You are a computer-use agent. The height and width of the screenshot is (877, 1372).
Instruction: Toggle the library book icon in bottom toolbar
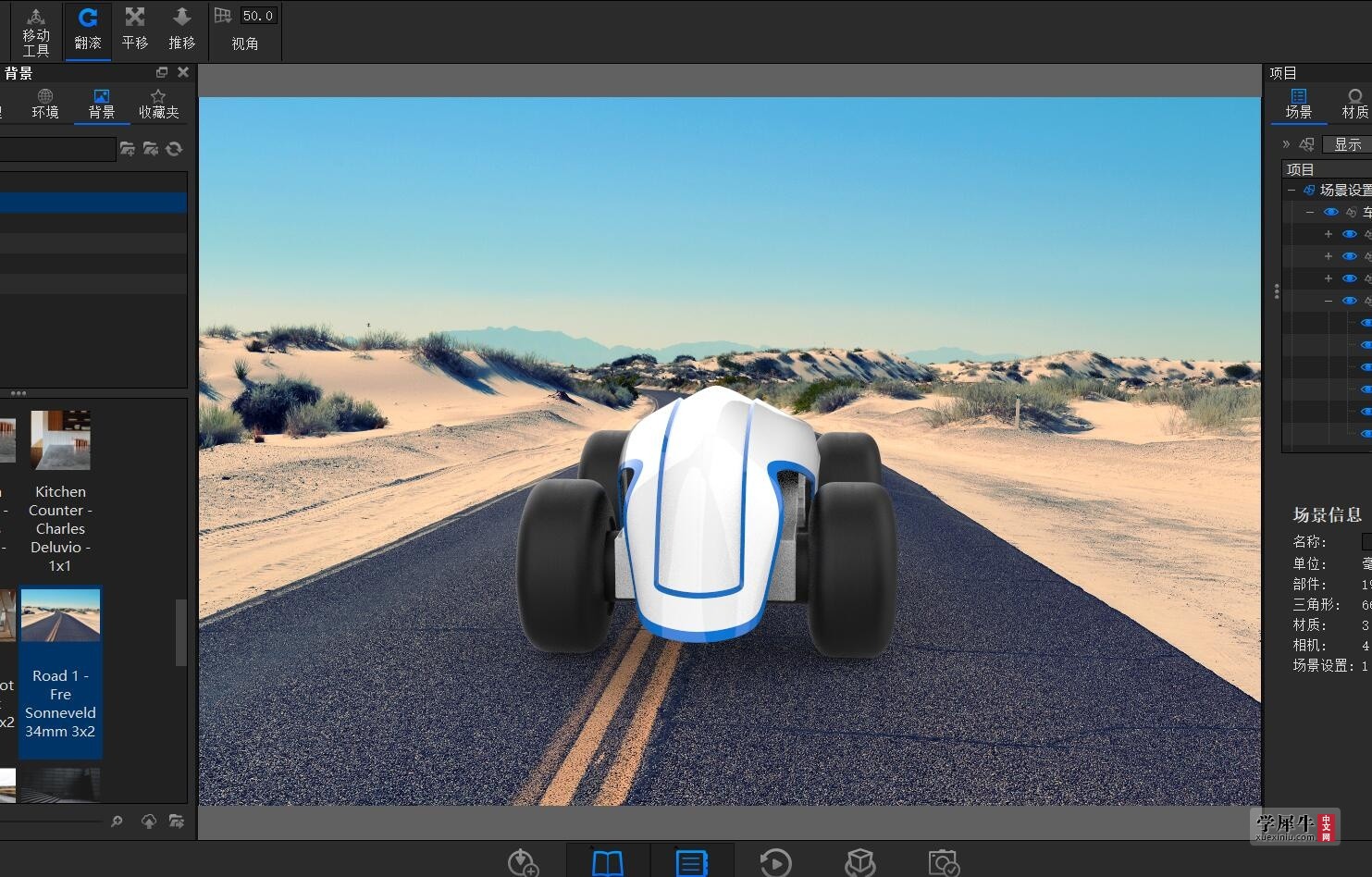(x=607, y=862)
